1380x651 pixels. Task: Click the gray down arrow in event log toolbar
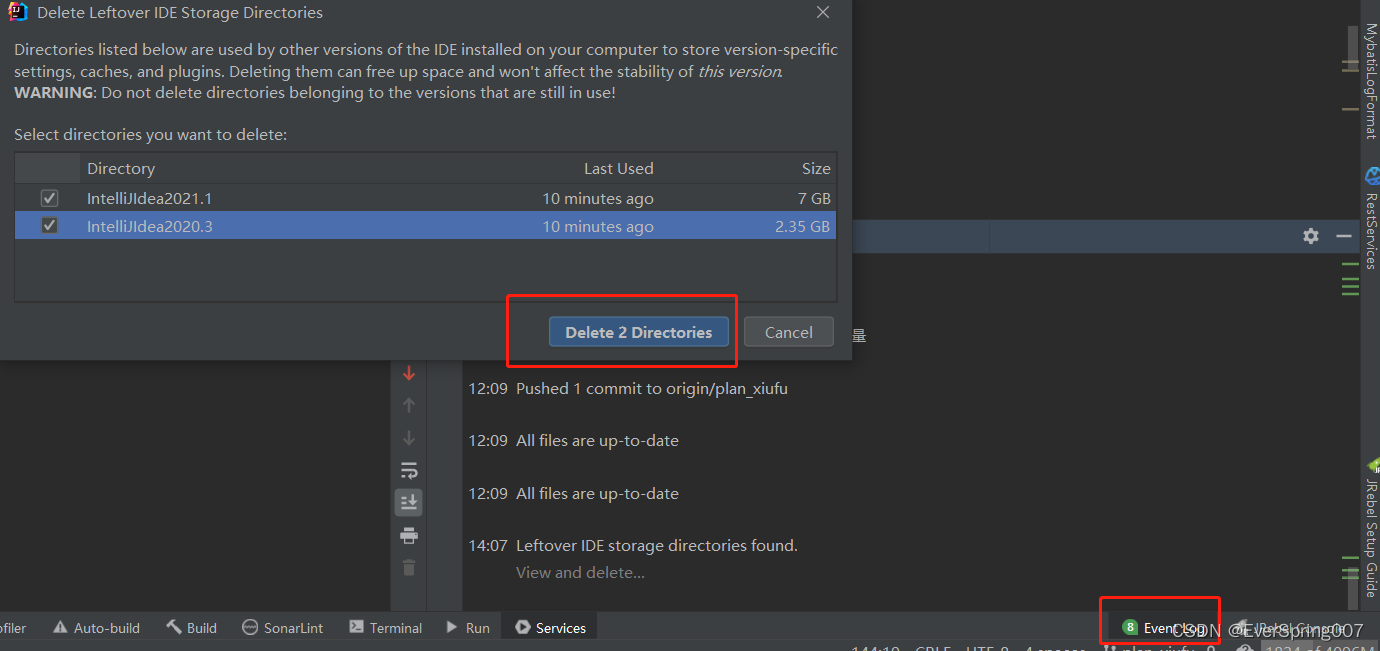click(408, 438)
